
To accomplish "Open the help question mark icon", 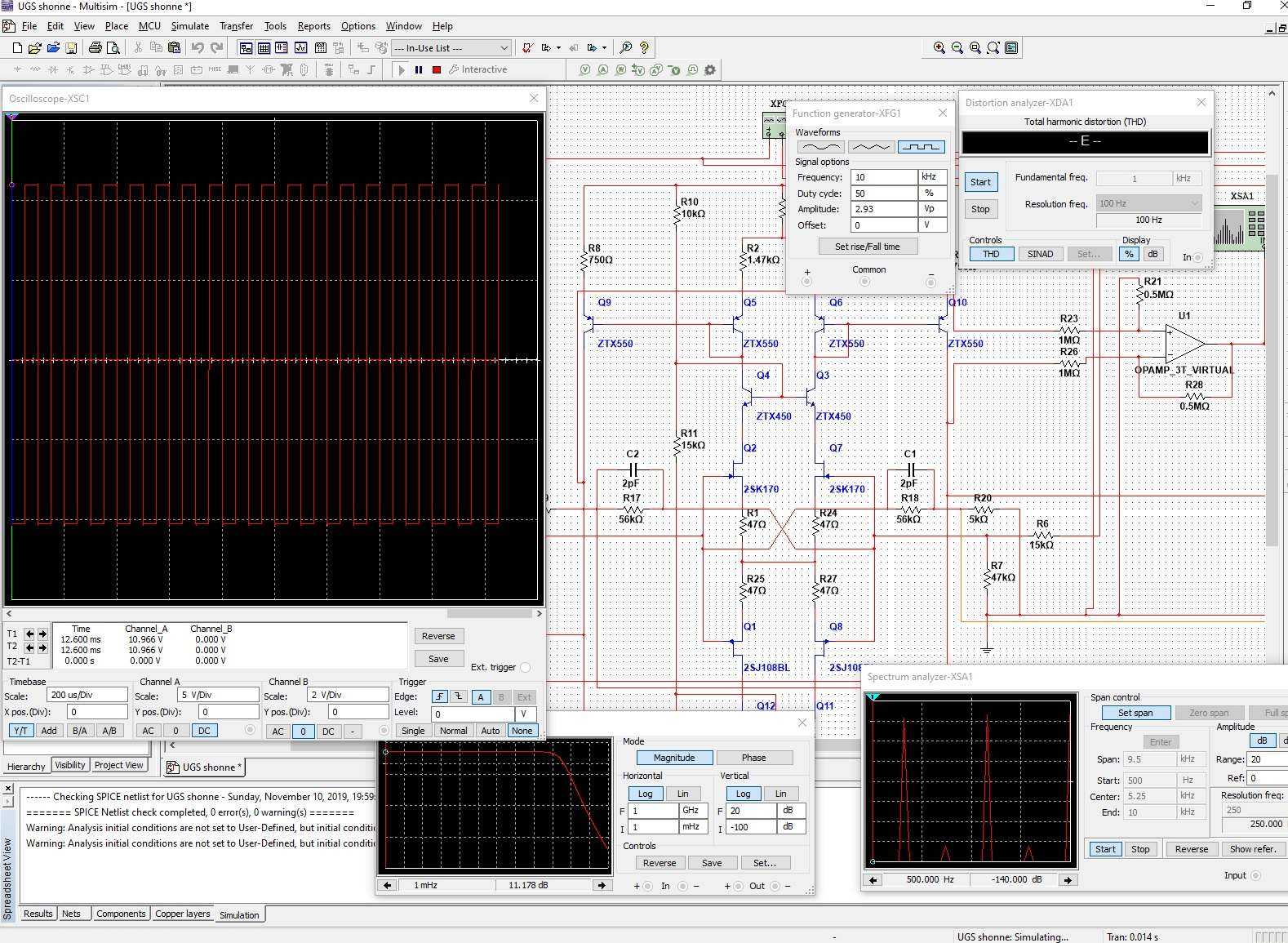I will [644, 48].
